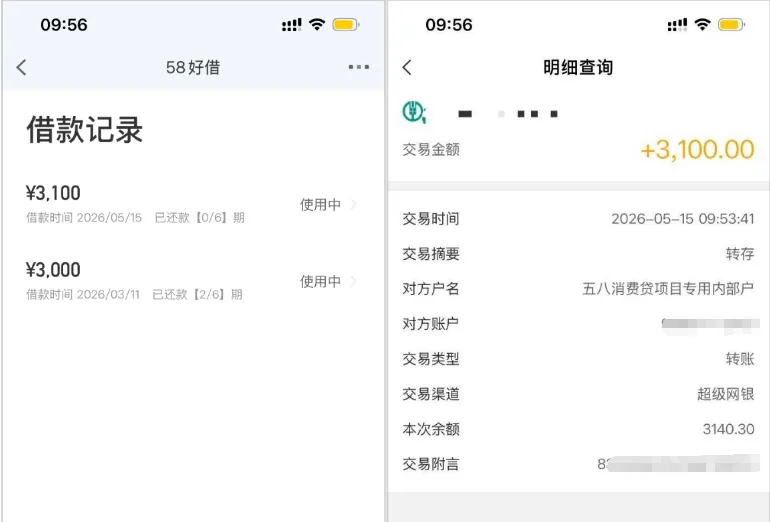This screenshot has width=770, height=522.
Task: Tap the 交易附言 label
Action: click(x=431, y=464)
